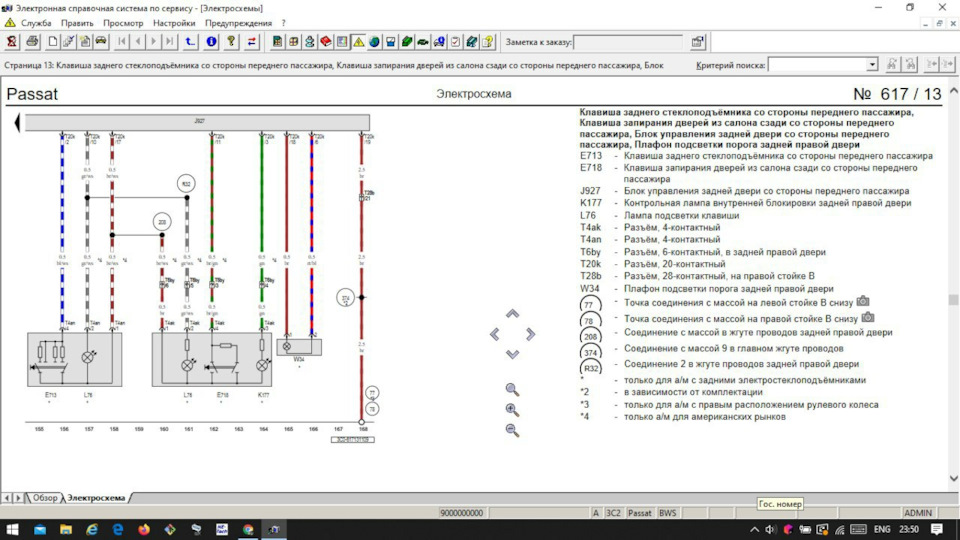This screenshot has height=540, width=960.
Task: Pan diagram down with the down arrow
Action: (x=512, y=354)
